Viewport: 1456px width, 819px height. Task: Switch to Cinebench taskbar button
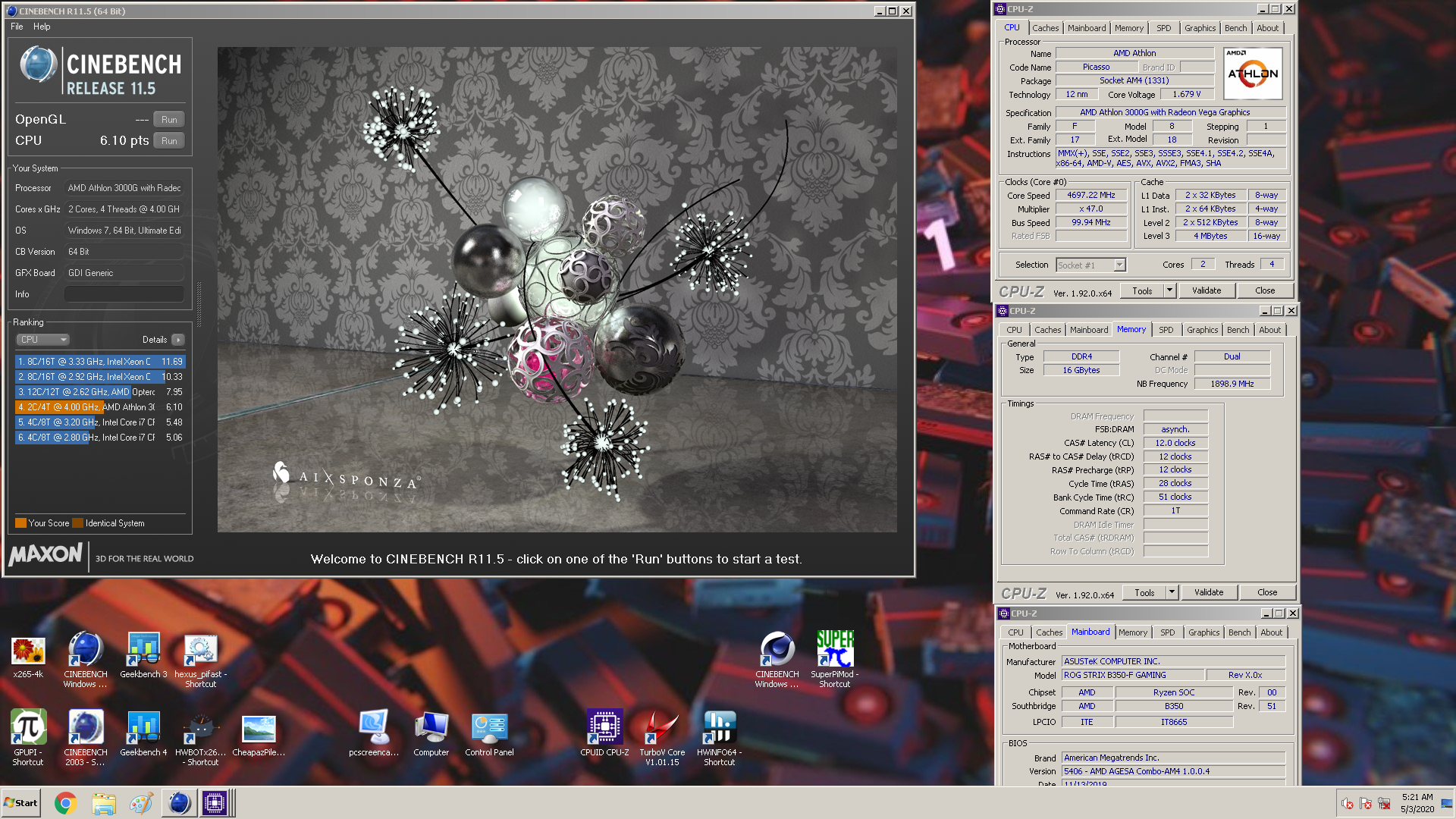[179, 803]
